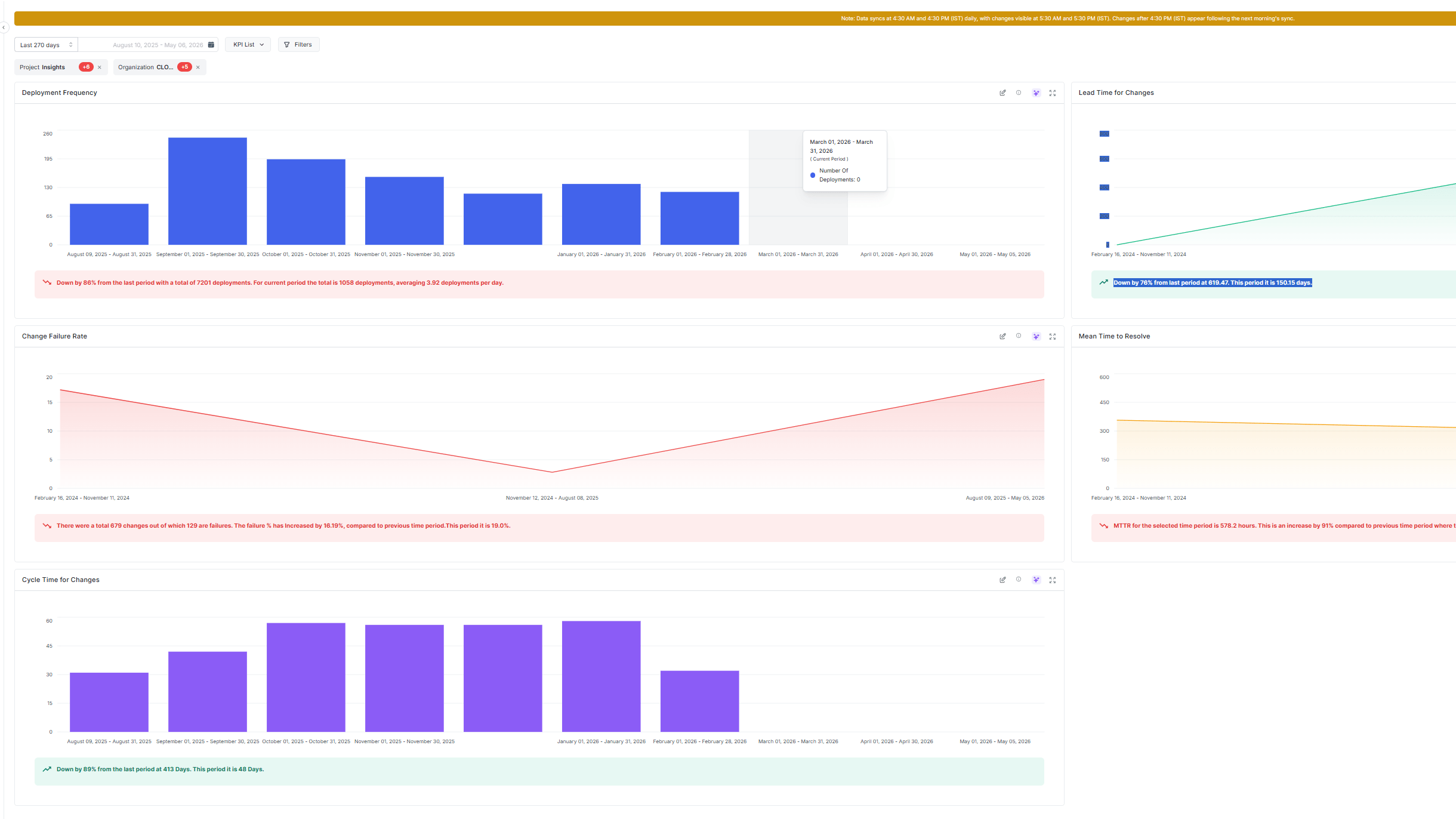Screen dimensions: 1456x819
Task: Expand Change Failure Rate to fullscreen
Action: 1053,337
